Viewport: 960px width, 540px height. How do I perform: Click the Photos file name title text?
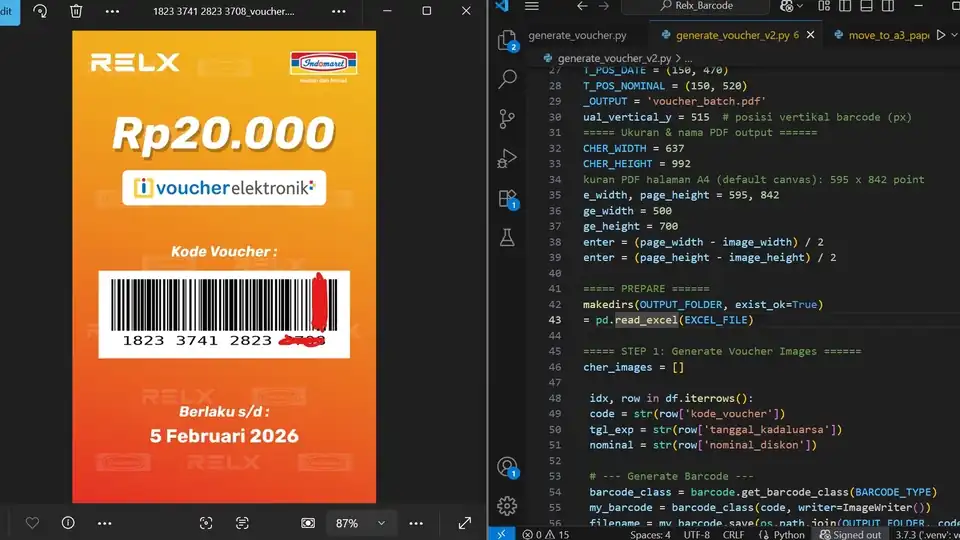[x=223, y=11]
